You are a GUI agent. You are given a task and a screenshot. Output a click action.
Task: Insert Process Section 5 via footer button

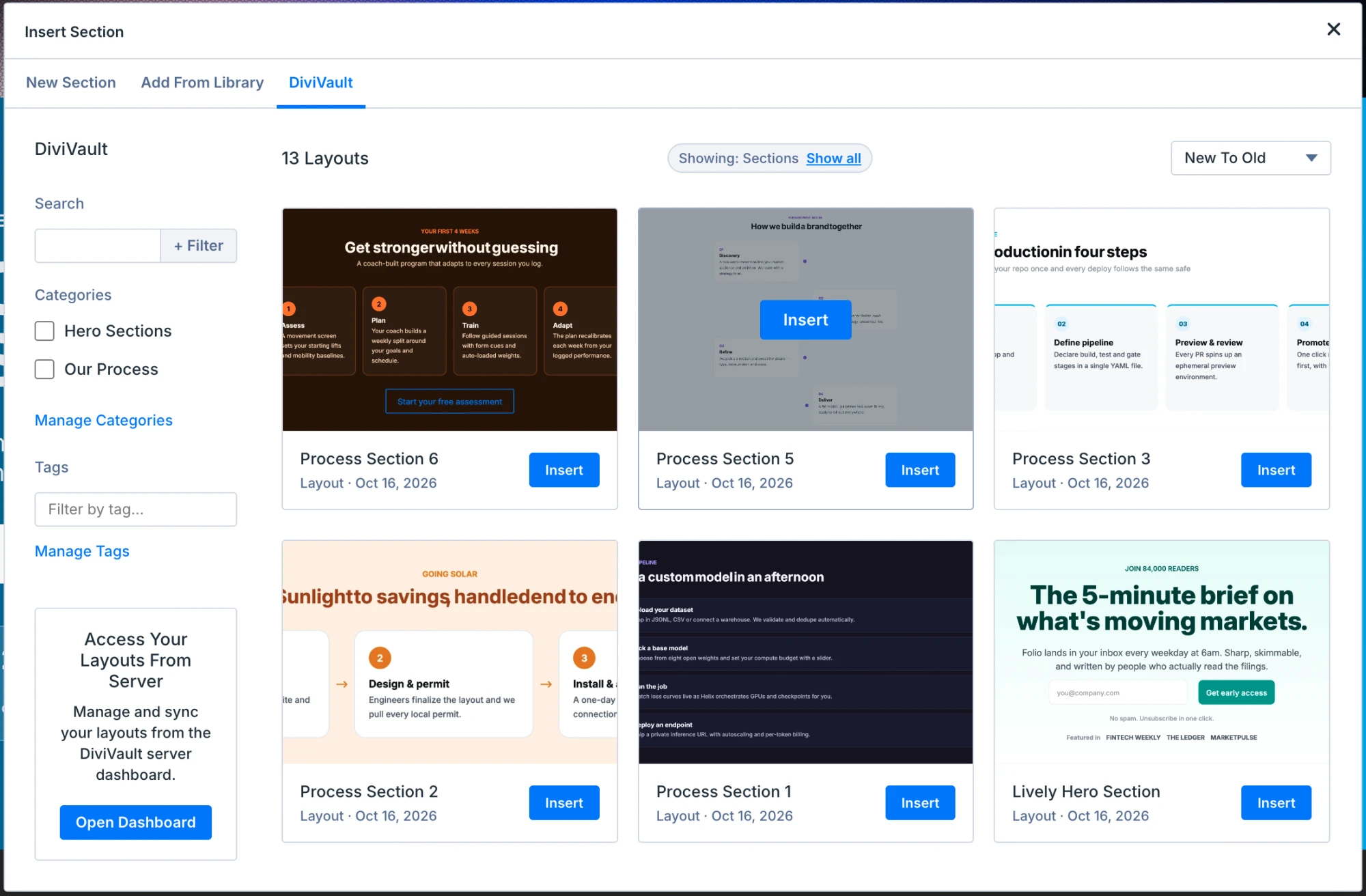[x=920, y=470]
